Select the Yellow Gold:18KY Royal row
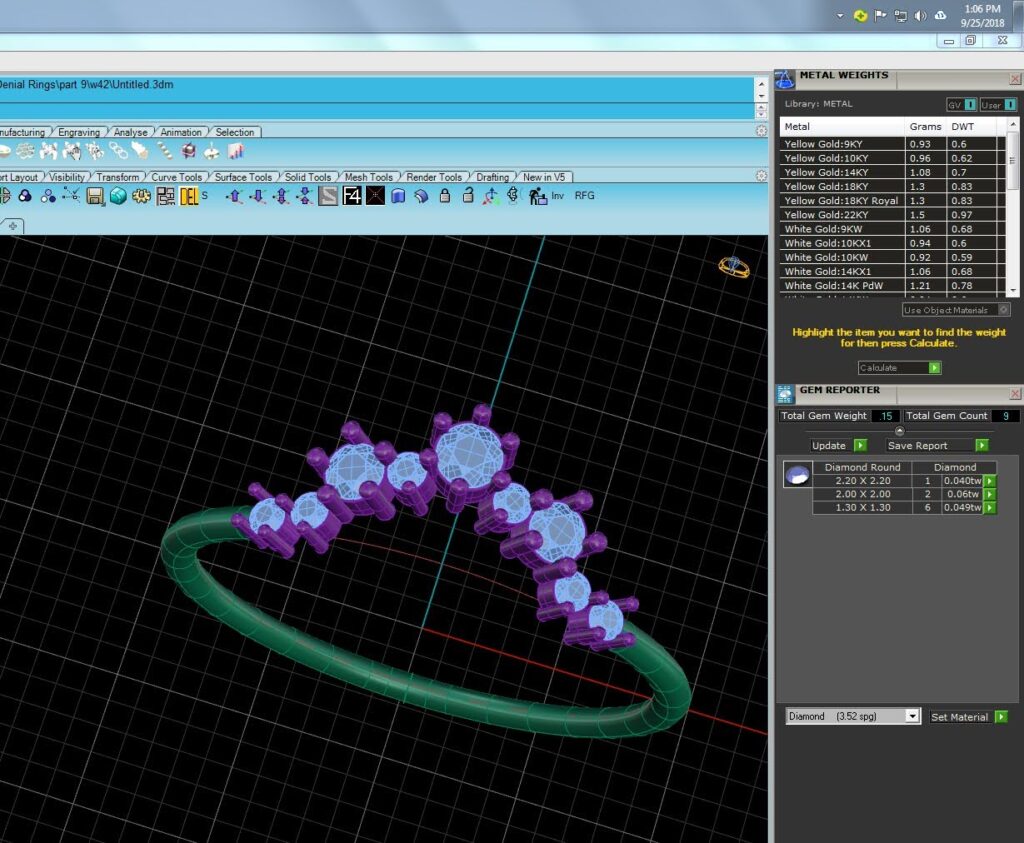The image size is (1024, 843). (x=892, y=200)
